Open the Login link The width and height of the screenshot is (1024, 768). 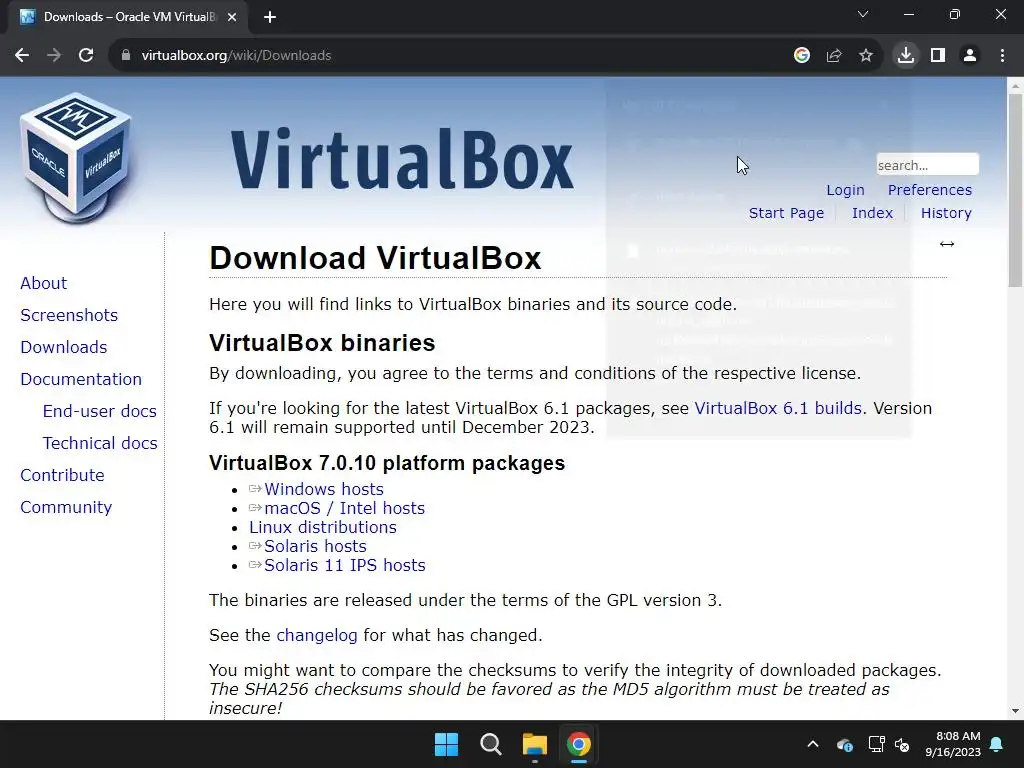[x=845, y=190]
